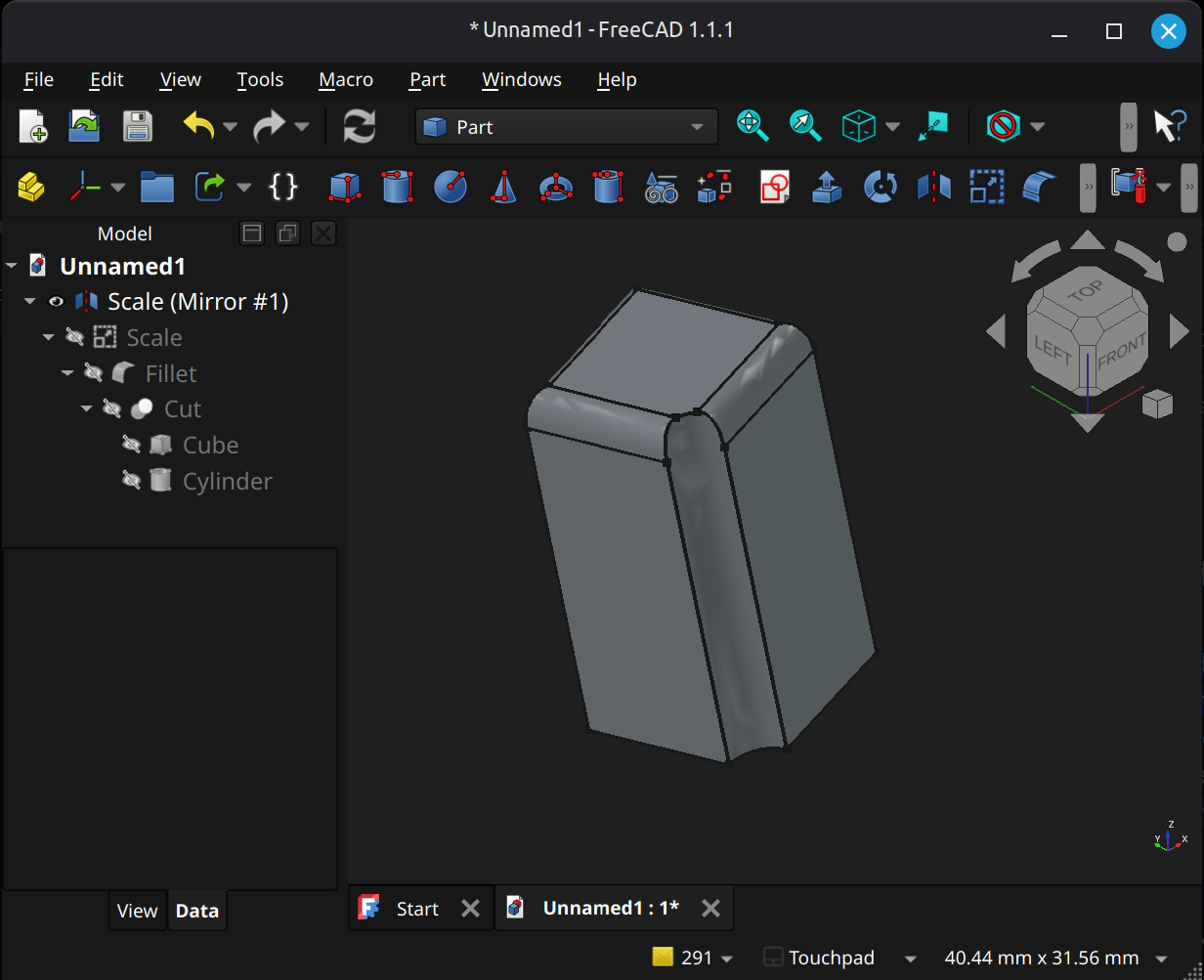Create a cube primitive
This screenshot has height=980, width=1204.
point(344,186)
